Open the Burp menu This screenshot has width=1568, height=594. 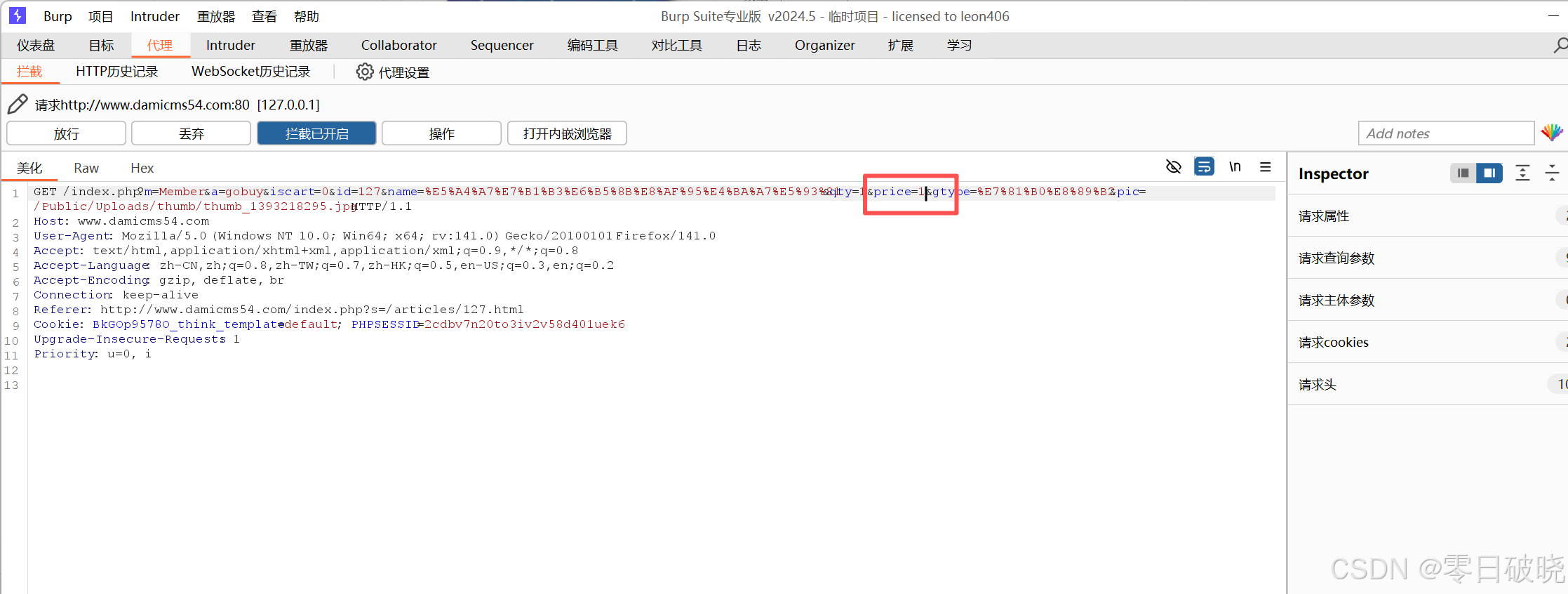tap(58, 16)
